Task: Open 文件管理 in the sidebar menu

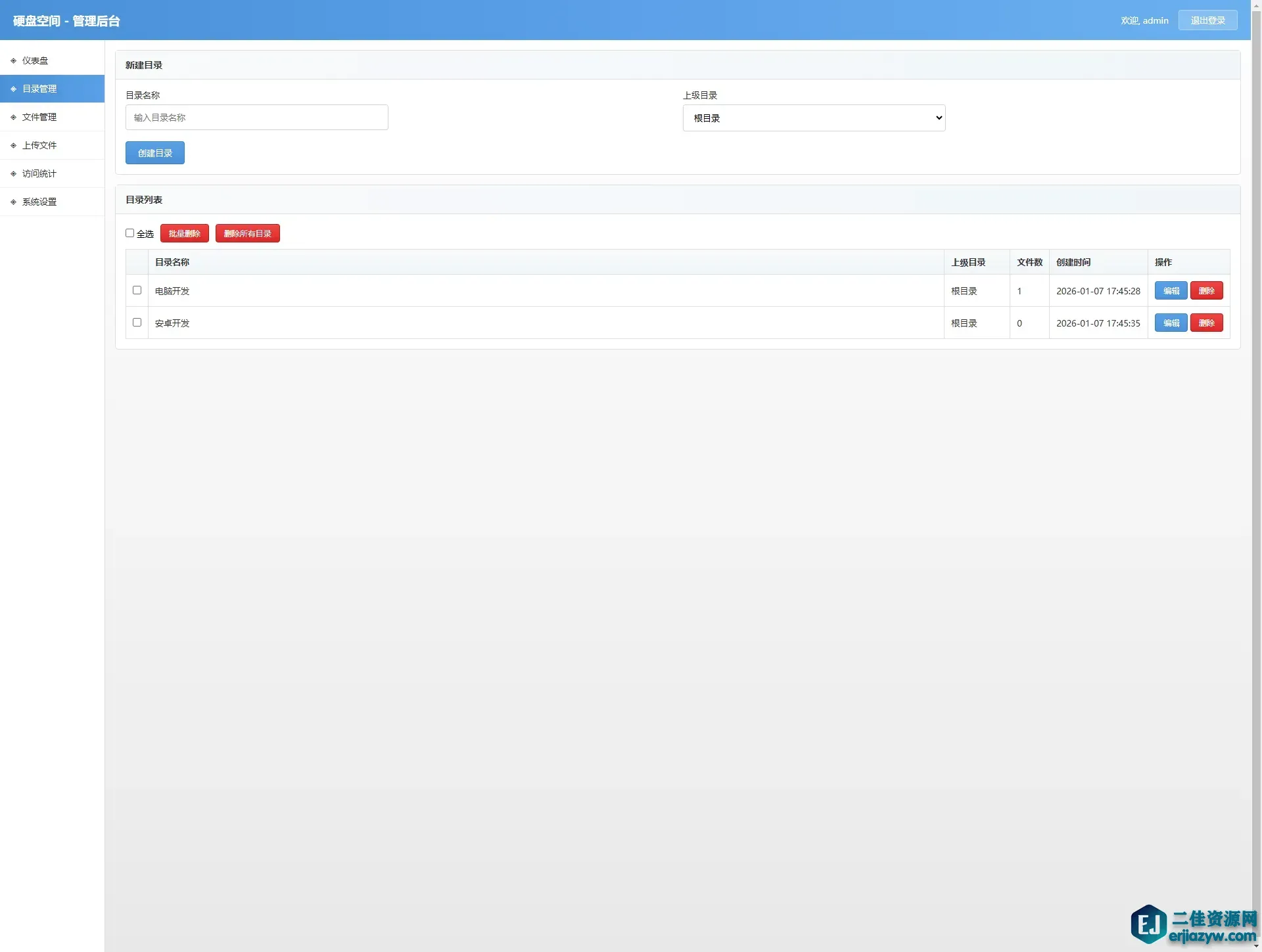Action: (39, 117)
